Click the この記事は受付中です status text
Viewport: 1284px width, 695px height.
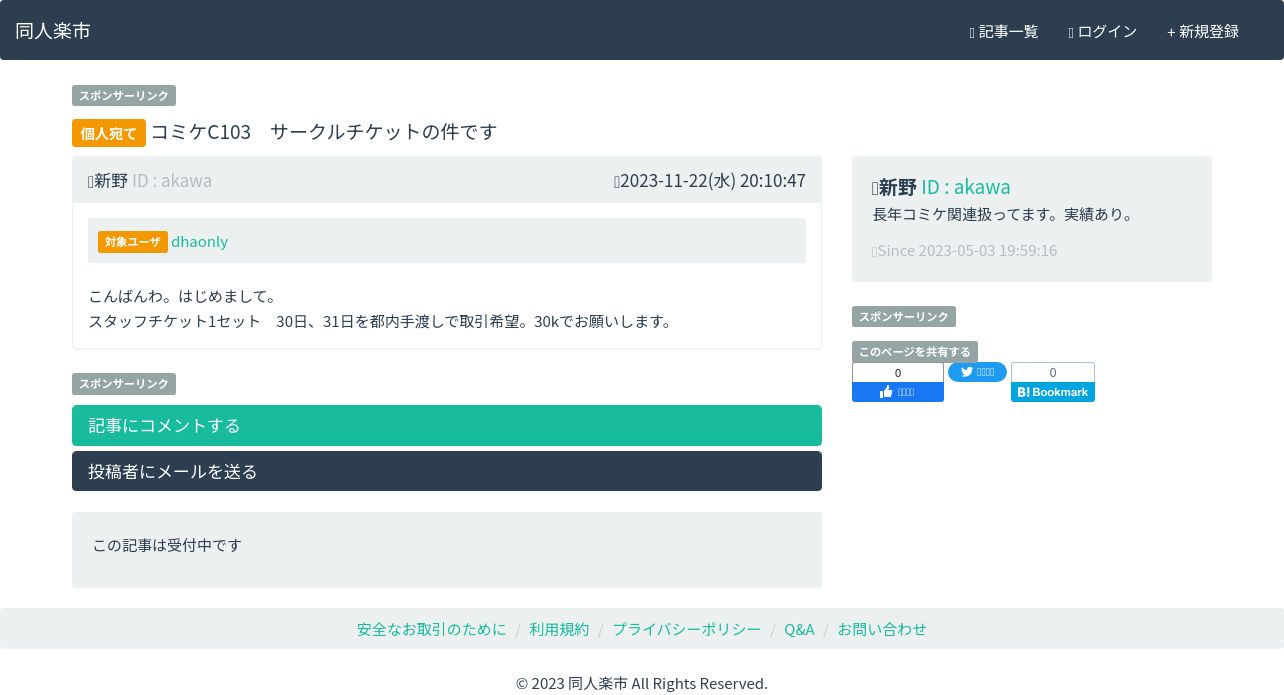167,545
